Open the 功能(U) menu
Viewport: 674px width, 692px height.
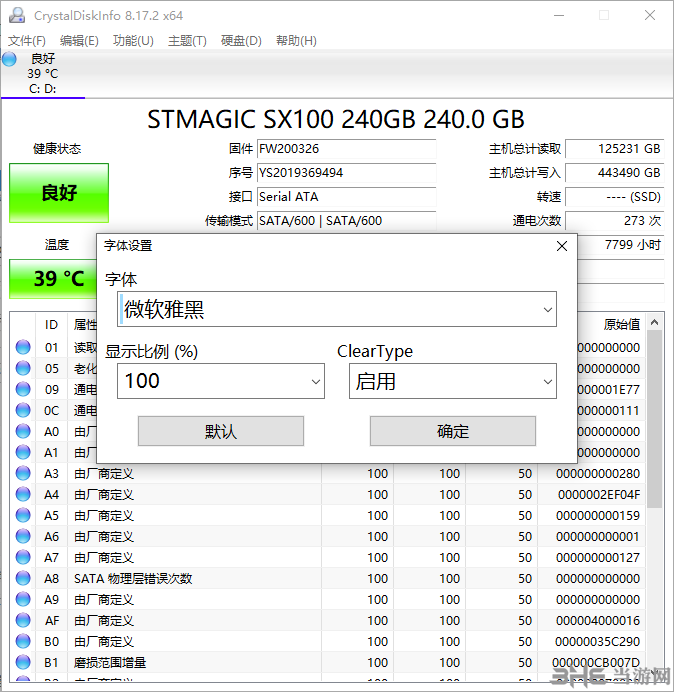click(133, 41)
